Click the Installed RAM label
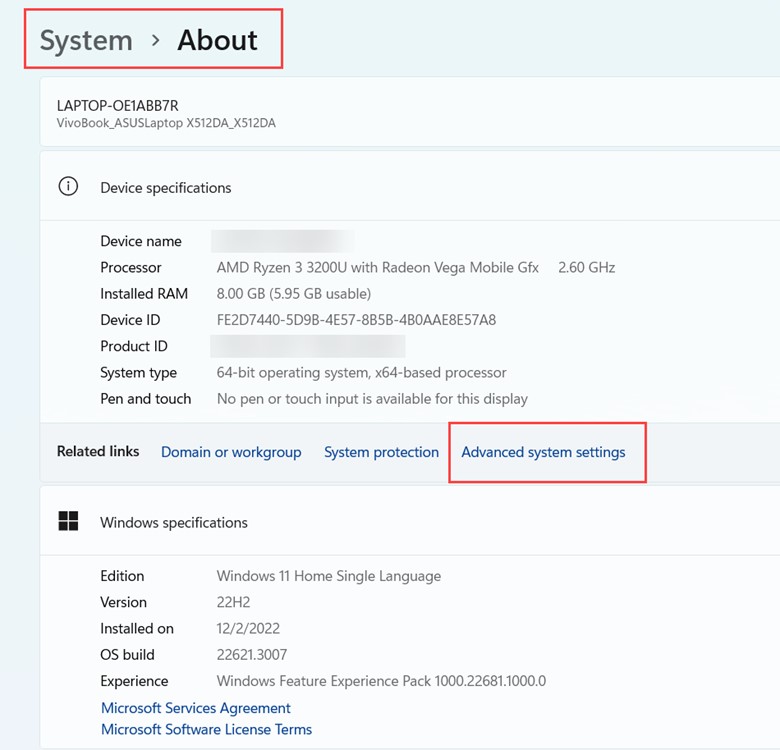The height and width of the screenshot is (750, 780). click(x=144, y=294)
